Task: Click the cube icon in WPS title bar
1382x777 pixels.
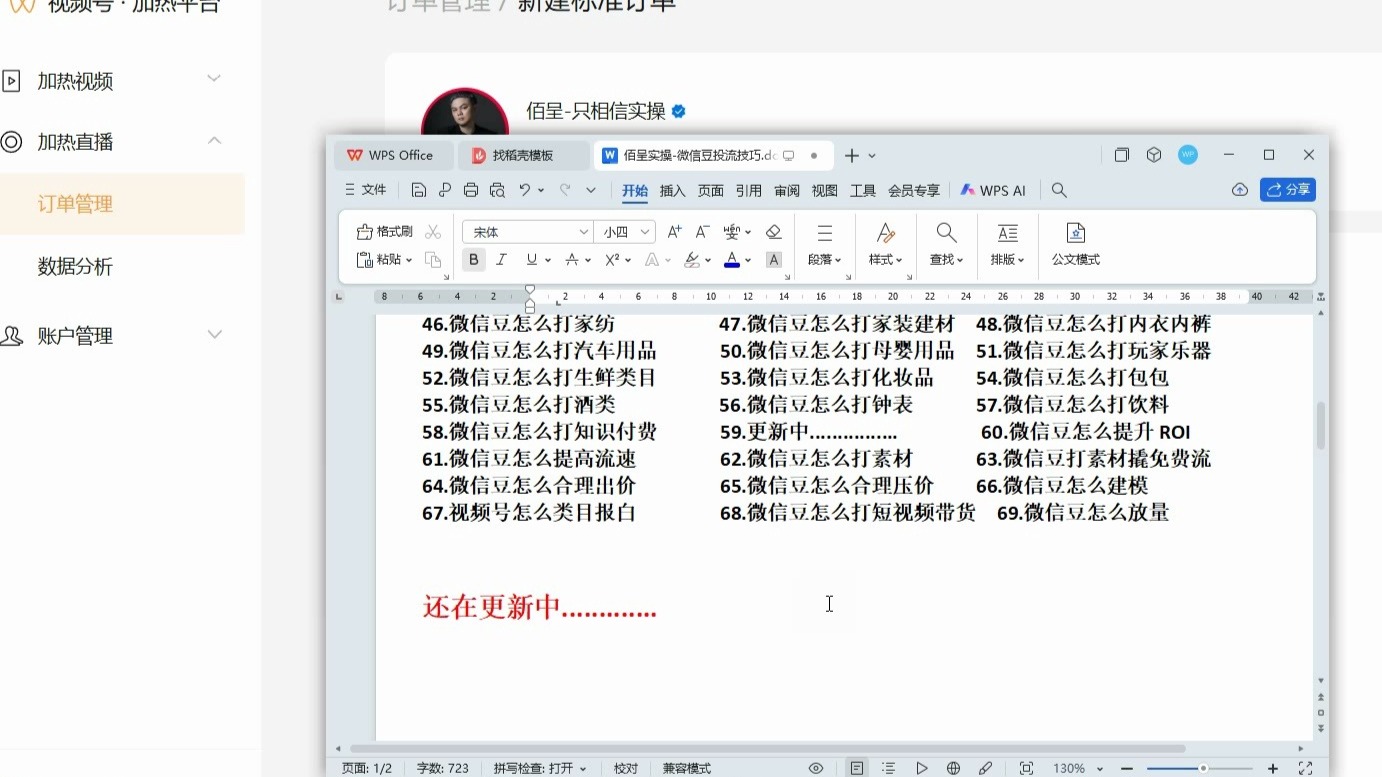Action: tap(1154, 155)
